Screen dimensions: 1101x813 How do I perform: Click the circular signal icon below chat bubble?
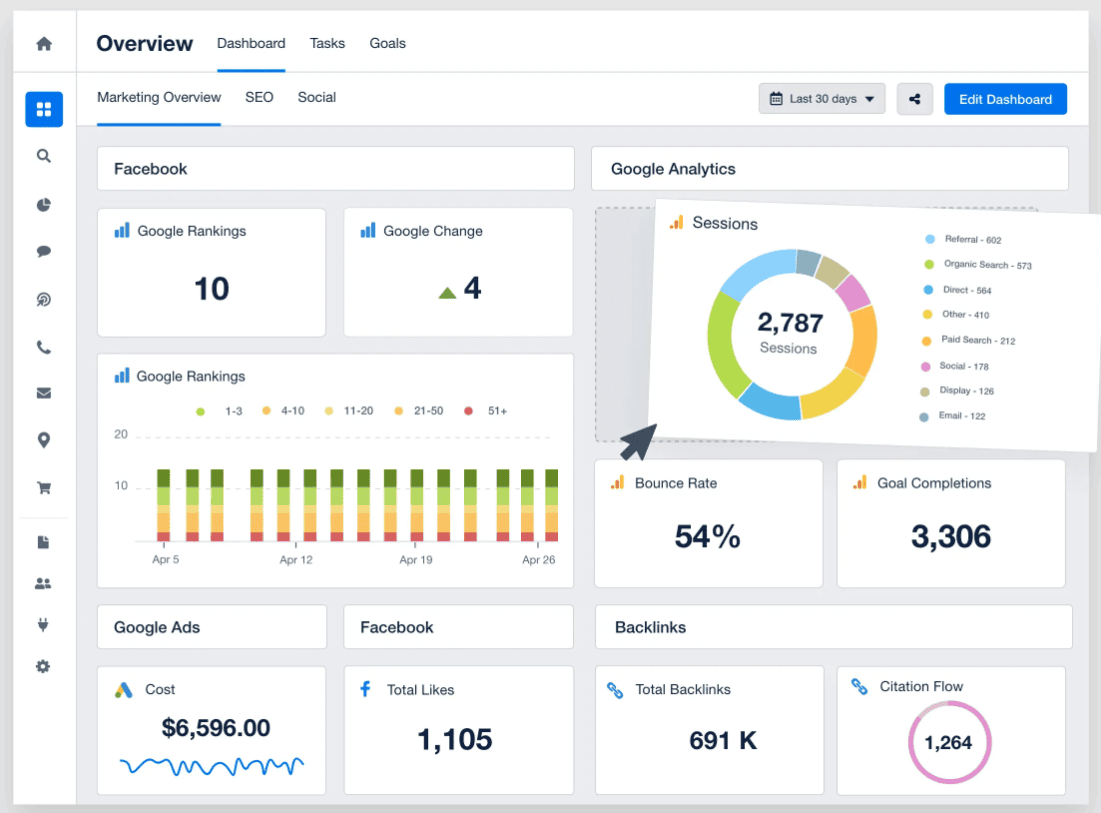click(44, 300)
